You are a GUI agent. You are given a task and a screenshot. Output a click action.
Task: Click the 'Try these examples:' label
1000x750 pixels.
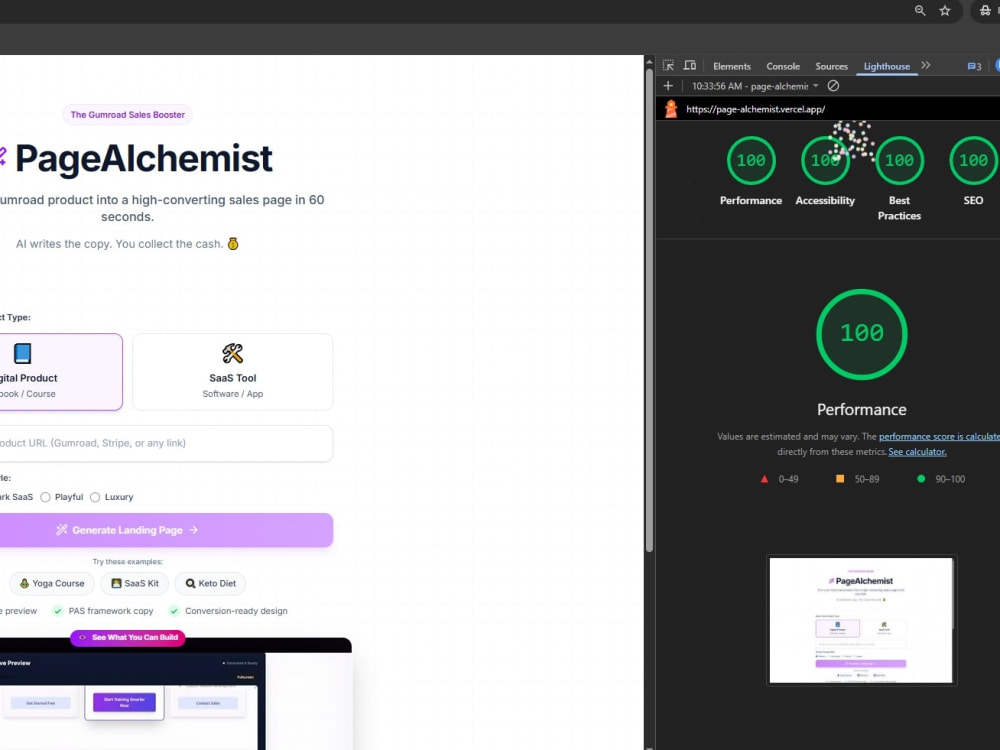click(x=128, y=562)
